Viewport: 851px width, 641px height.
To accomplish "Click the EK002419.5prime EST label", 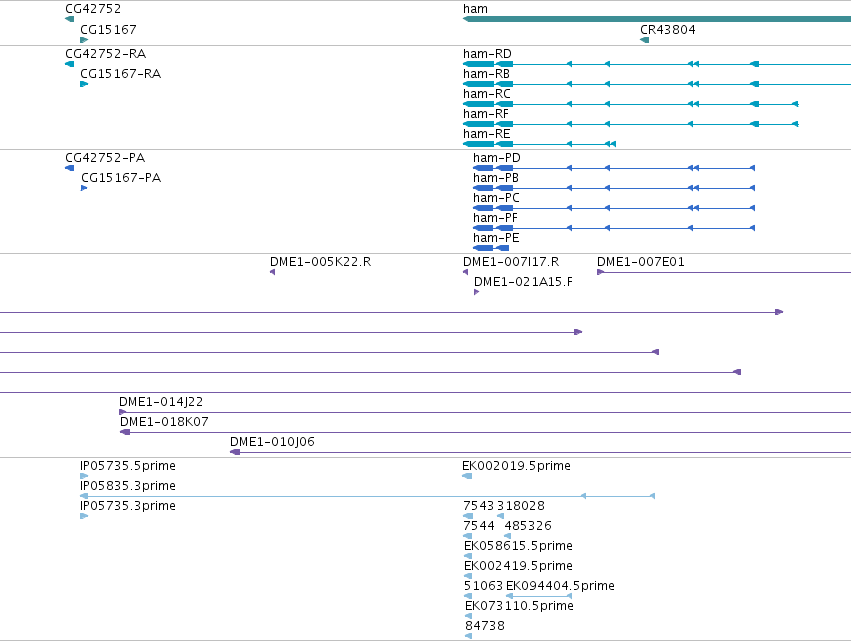I will click(518, 566).
